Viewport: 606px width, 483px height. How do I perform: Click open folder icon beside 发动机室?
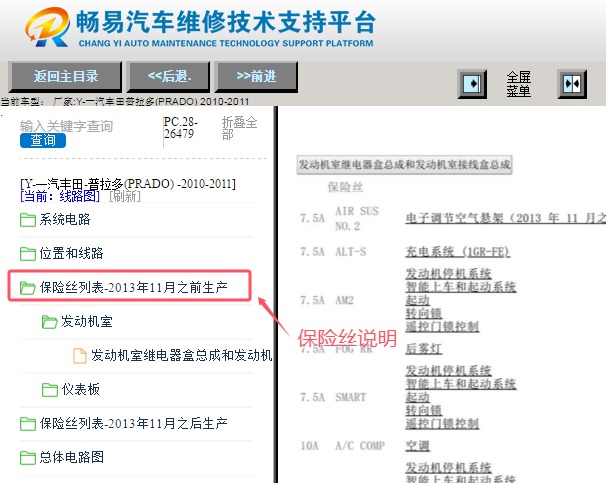[x=49, y=322]
